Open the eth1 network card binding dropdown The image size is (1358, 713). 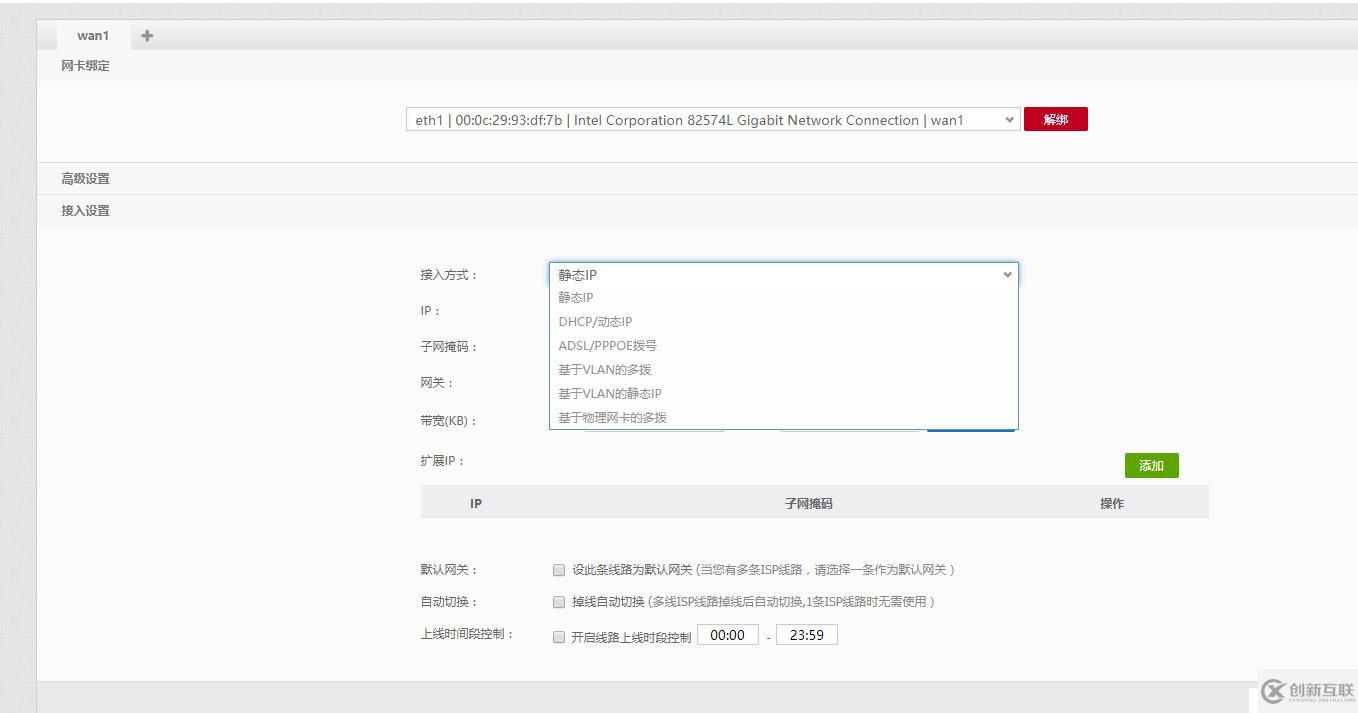click(710, 119)
